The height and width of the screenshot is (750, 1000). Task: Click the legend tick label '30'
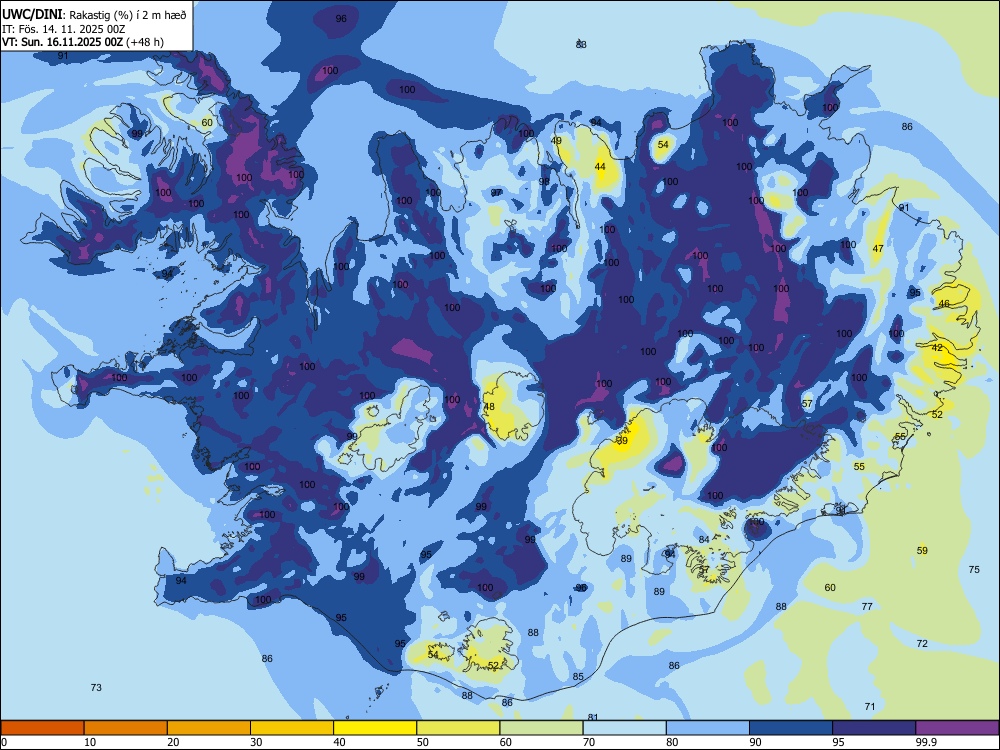click(x=256, y=742)
